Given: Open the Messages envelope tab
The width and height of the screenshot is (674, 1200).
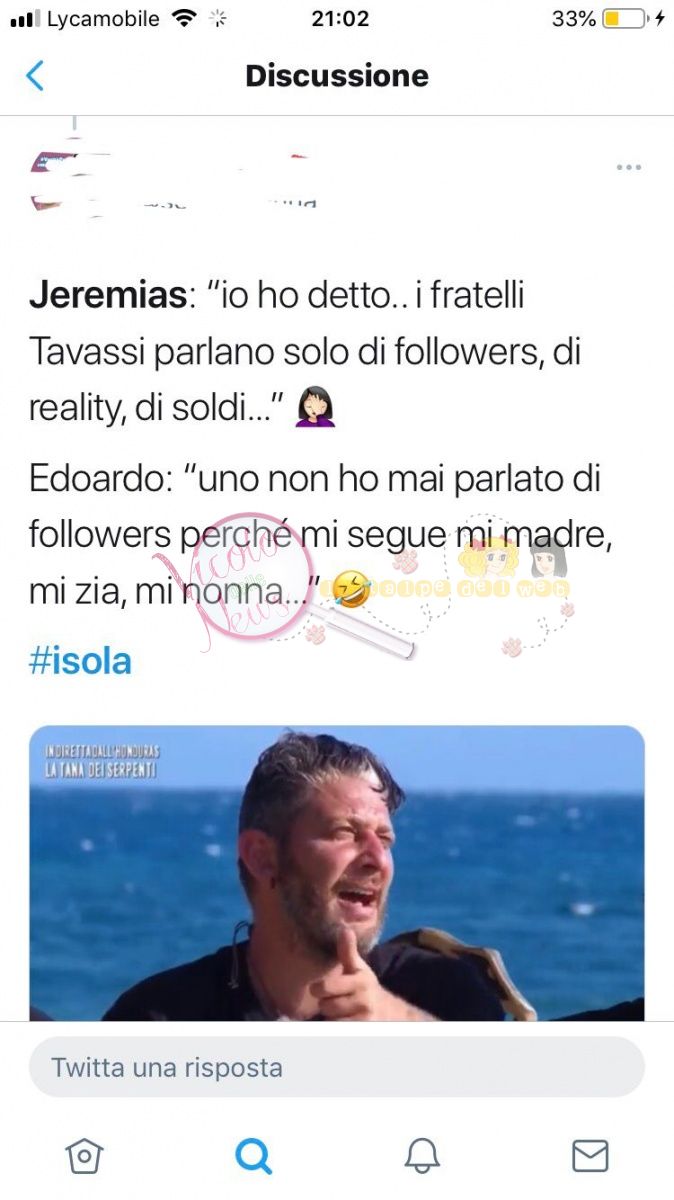Looking at the screenshot, I should tap(590, 1156).
